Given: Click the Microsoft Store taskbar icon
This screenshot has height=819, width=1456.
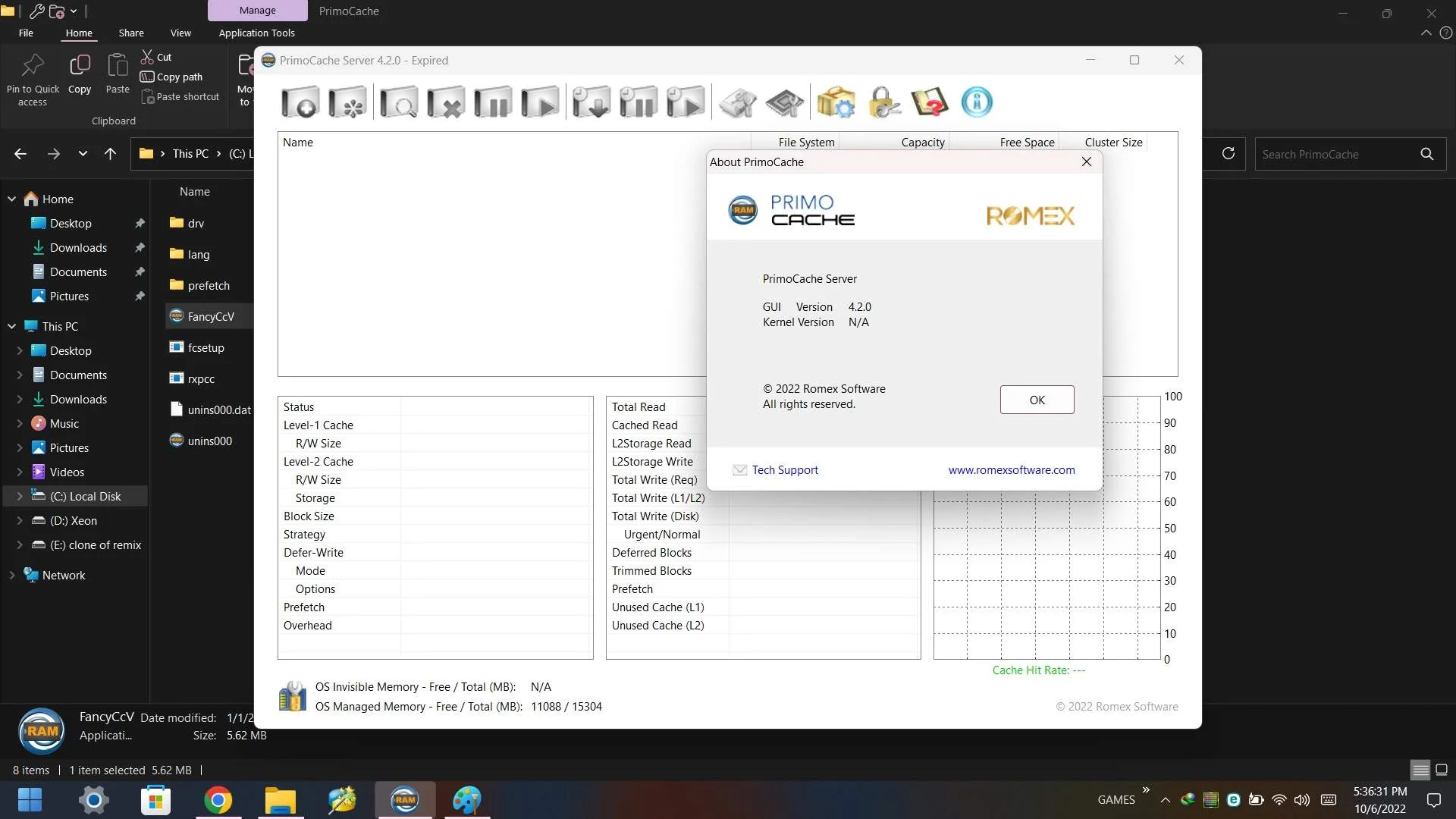Looking at the screenshot, I should tap(155, 800).
